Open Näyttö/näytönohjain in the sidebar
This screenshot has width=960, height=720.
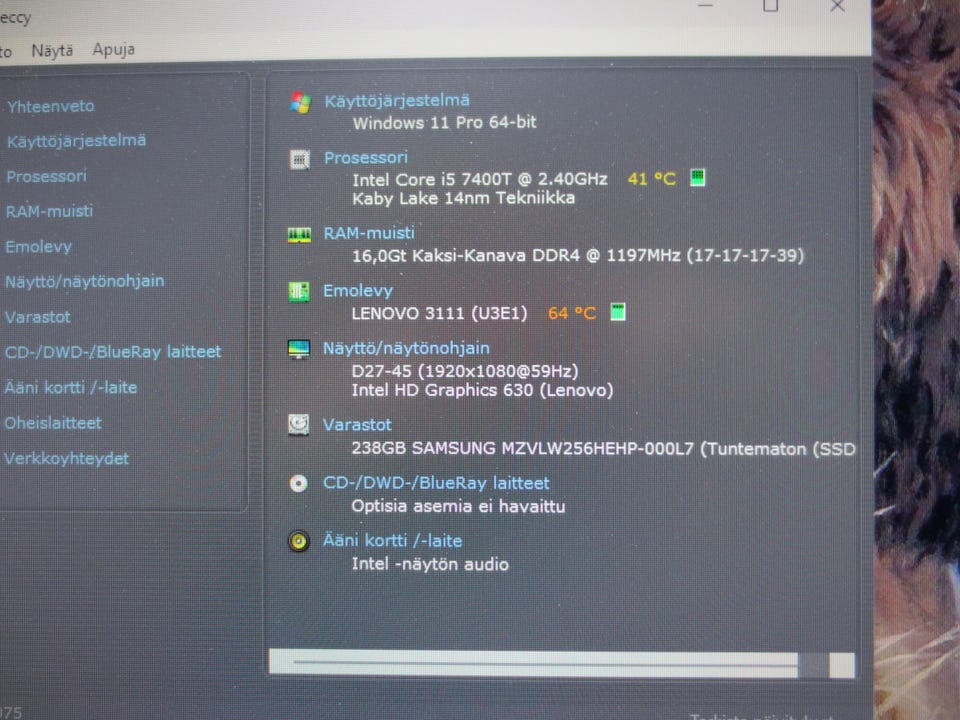point(84,282)
